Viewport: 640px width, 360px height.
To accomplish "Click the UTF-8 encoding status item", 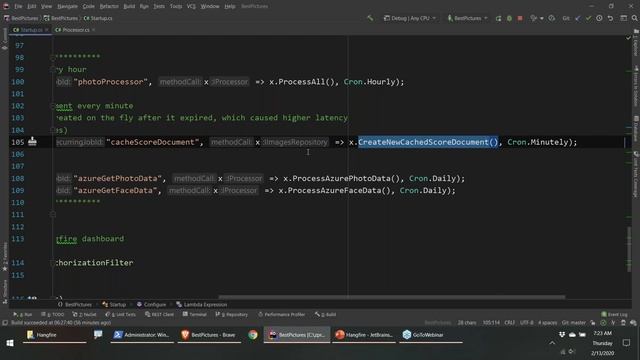I will pos(527,323).
